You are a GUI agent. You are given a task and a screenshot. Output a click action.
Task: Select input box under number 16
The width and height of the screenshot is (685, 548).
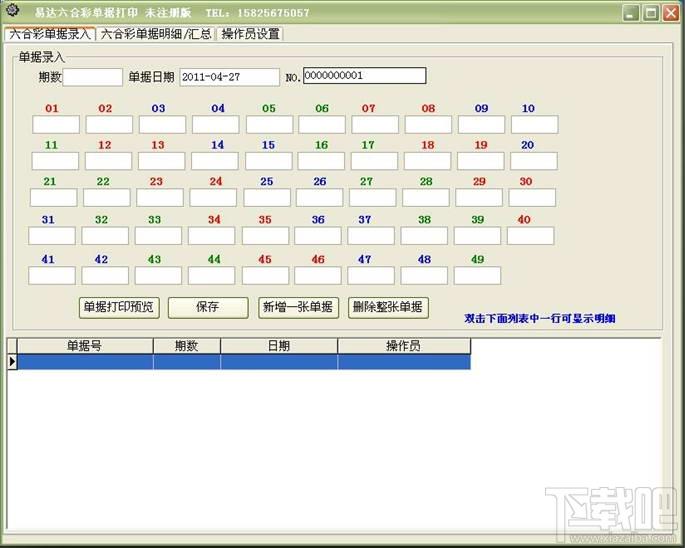click(321, 161)
